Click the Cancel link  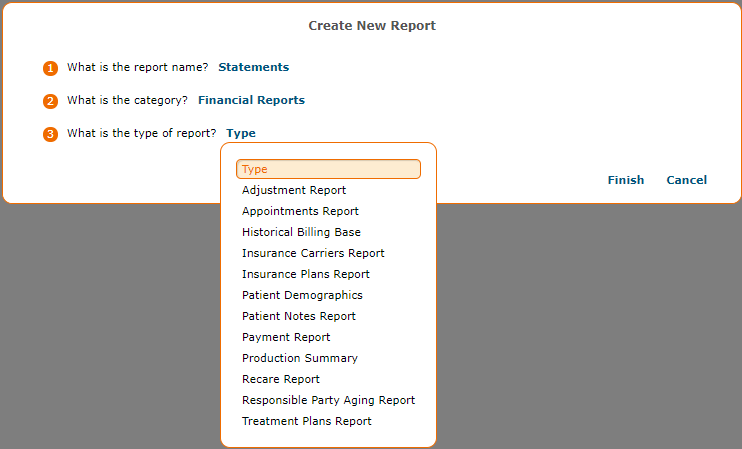[x=687, y=180]
